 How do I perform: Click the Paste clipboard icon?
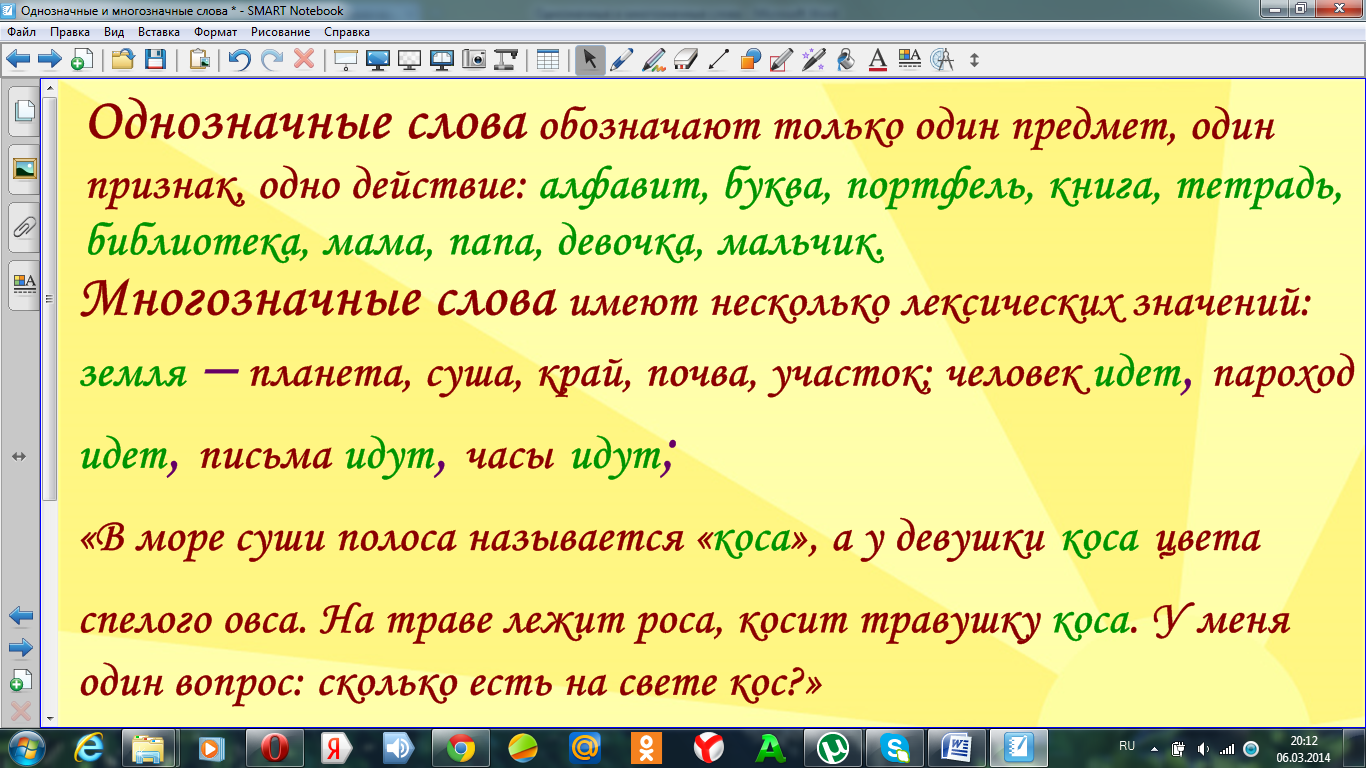199,60
